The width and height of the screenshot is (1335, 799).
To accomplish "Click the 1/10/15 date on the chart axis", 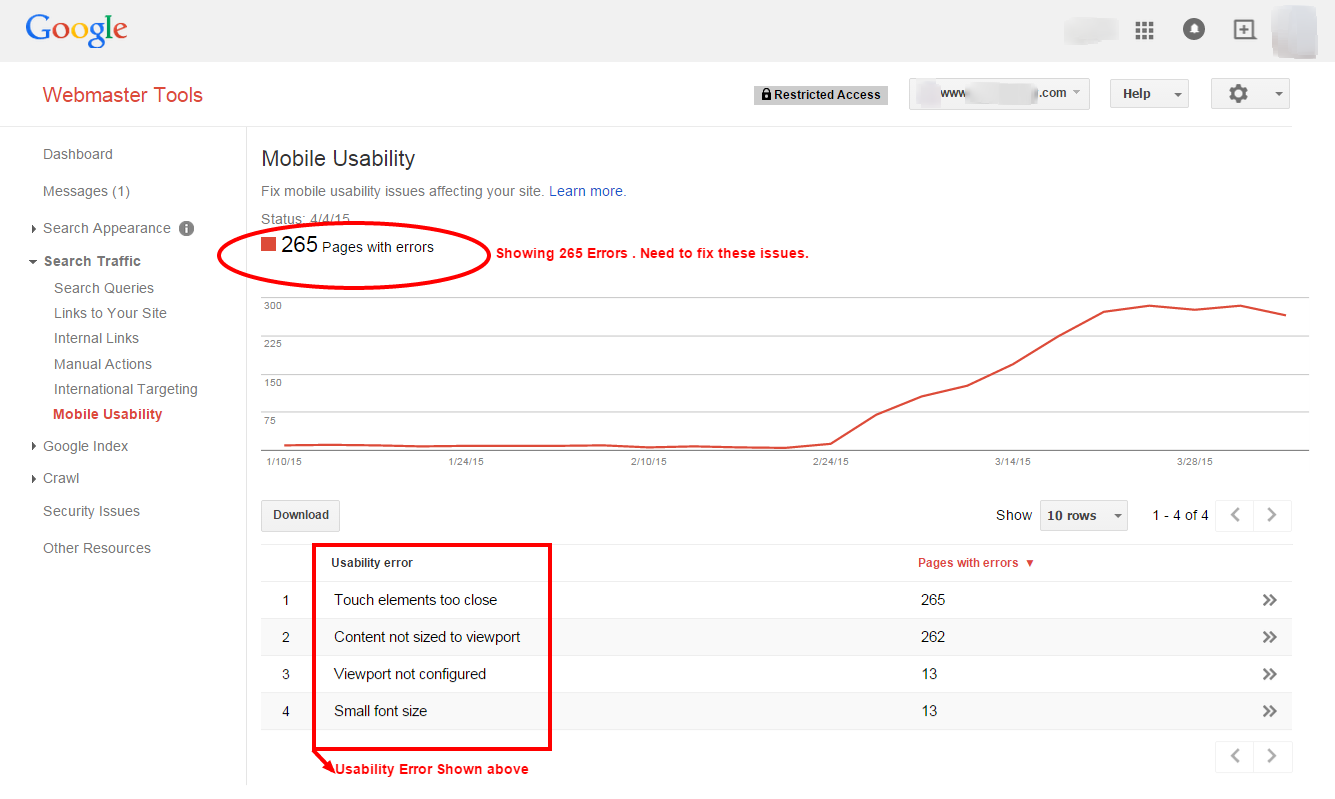I will pyautogui.click(x=284, y=462).
